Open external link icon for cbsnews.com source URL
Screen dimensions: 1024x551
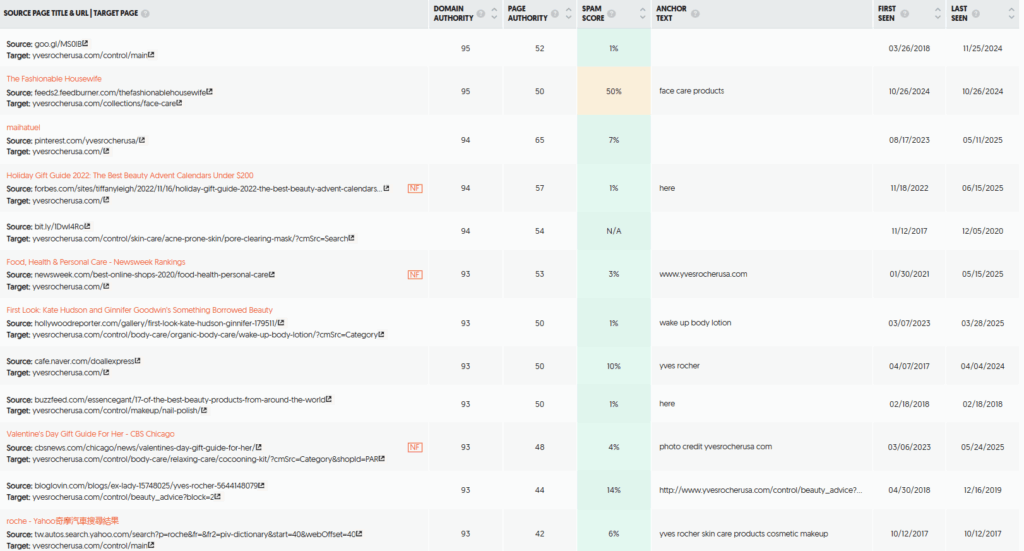coord(259,448)
